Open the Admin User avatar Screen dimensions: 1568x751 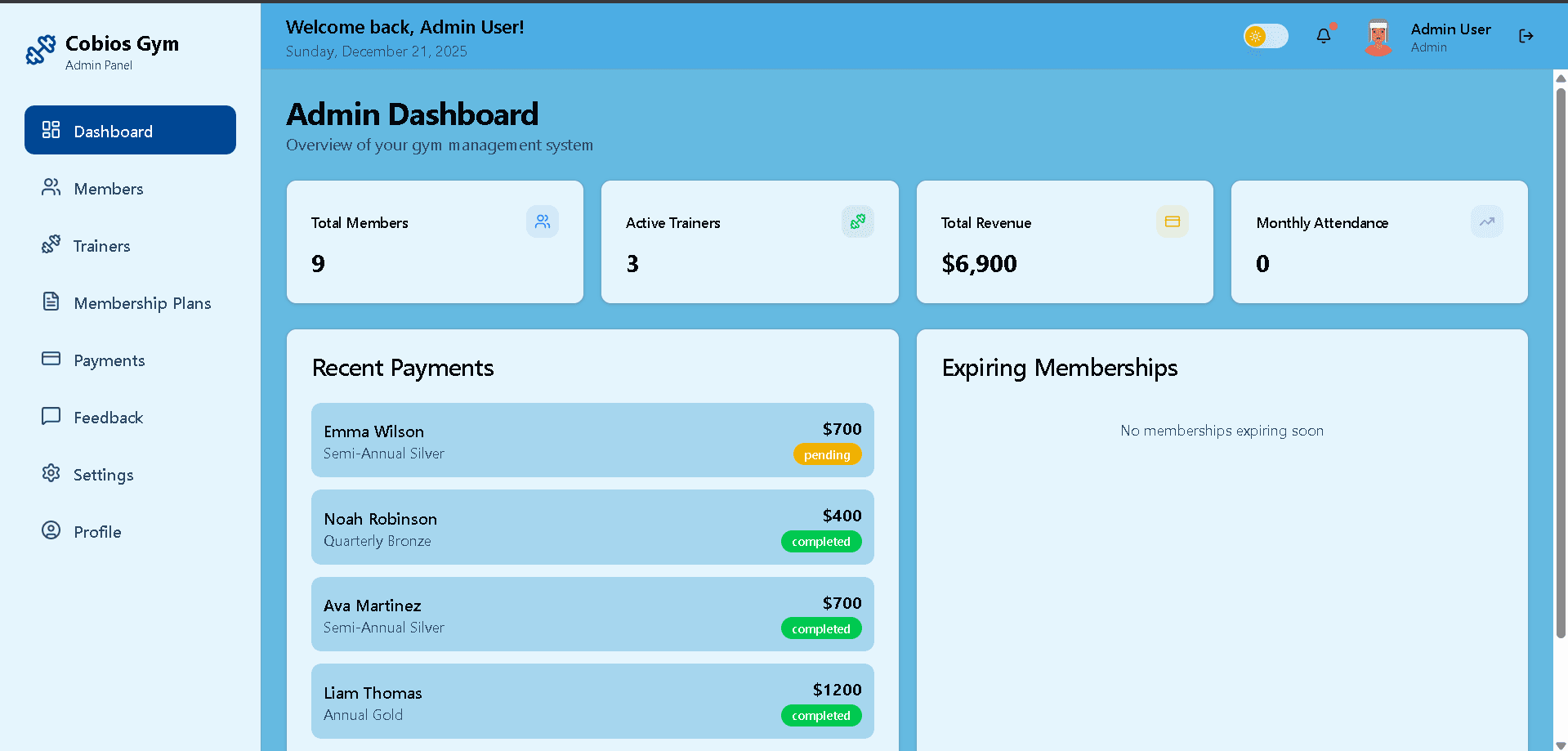pos(1378,38)
